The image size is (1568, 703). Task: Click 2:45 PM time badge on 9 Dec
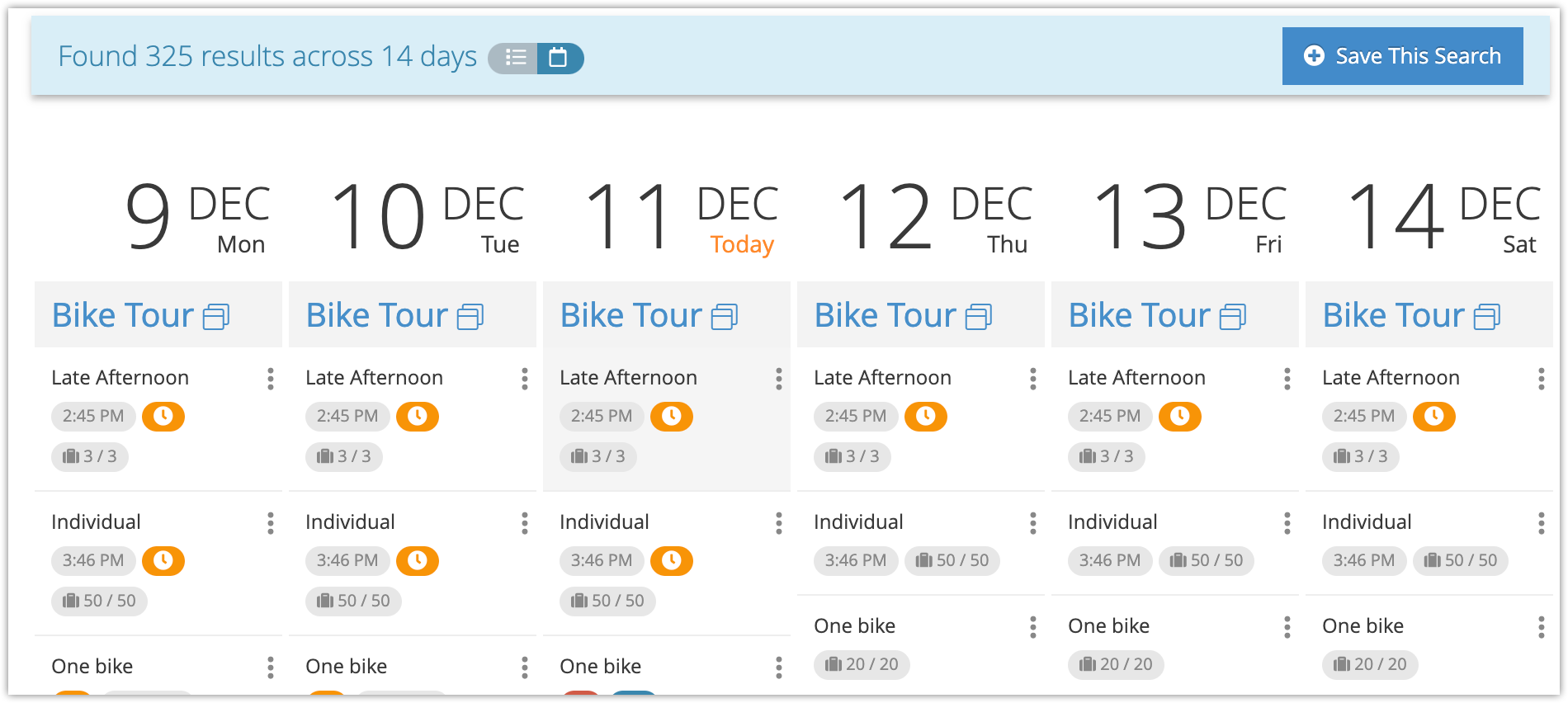click(x=93, y=416)
